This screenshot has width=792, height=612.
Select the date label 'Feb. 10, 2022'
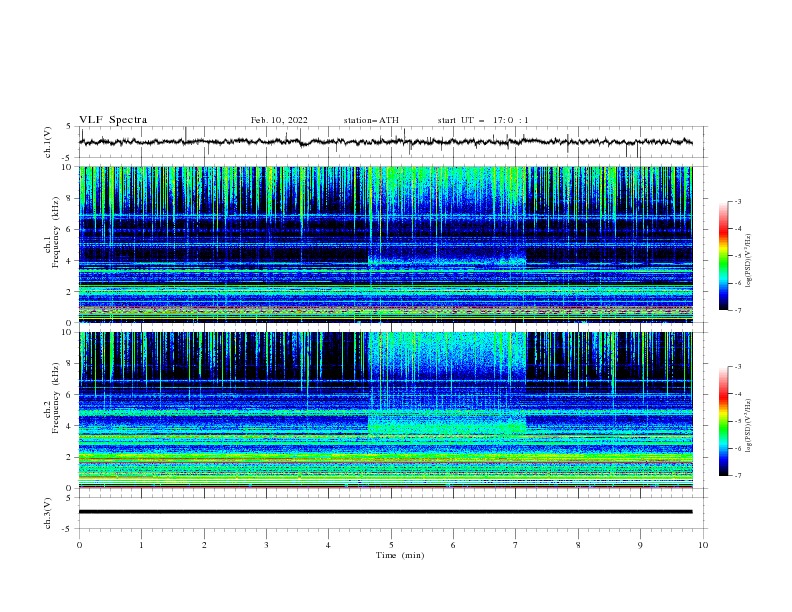click(x=279, y=120)
